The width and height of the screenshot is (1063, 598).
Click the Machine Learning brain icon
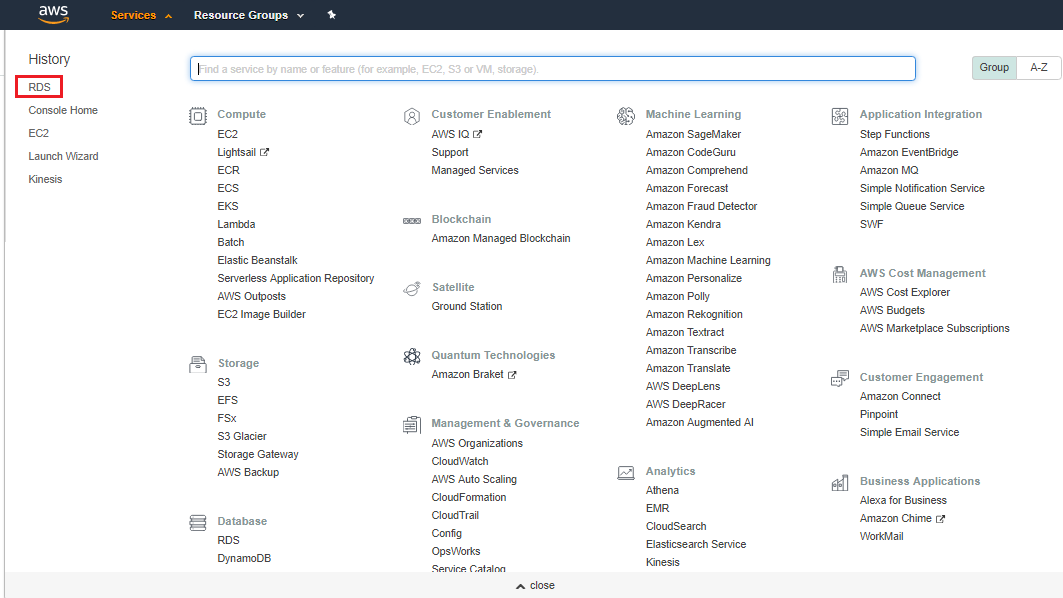pos(626,116)
